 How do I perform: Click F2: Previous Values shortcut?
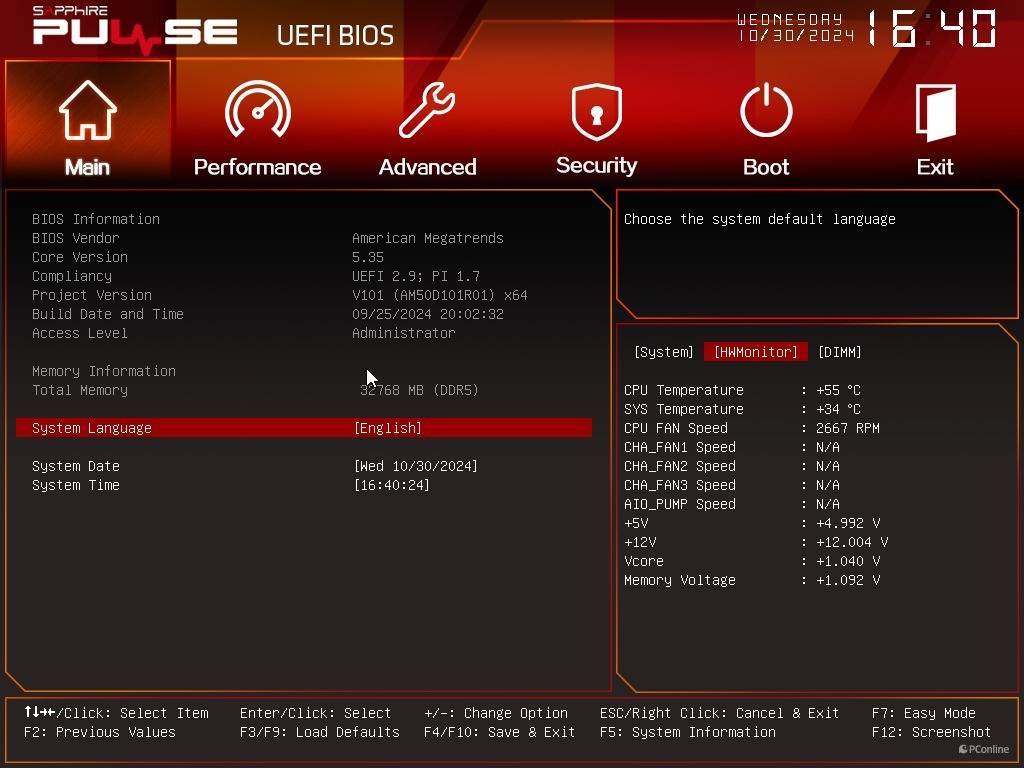click(99, 732)
